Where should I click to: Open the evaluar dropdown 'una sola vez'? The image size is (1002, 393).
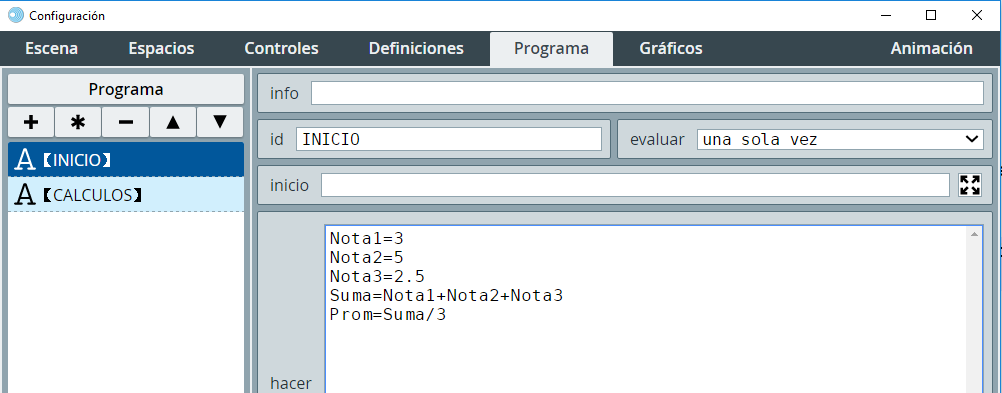pyautogui.click(x=840, y=139)
